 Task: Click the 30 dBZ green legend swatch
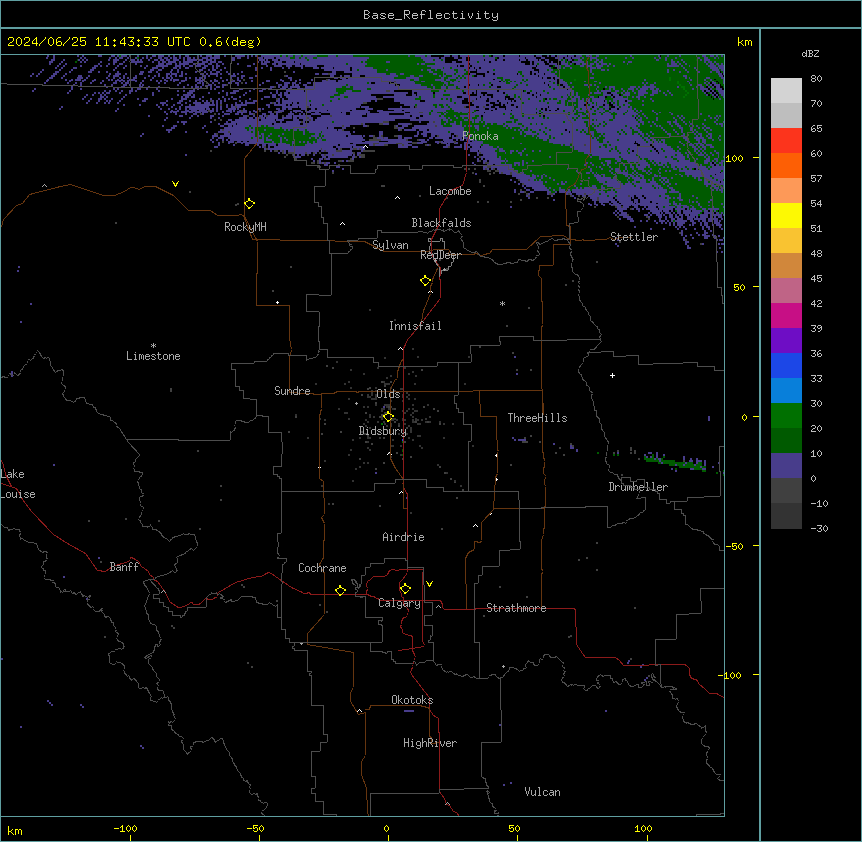(786, 416)
